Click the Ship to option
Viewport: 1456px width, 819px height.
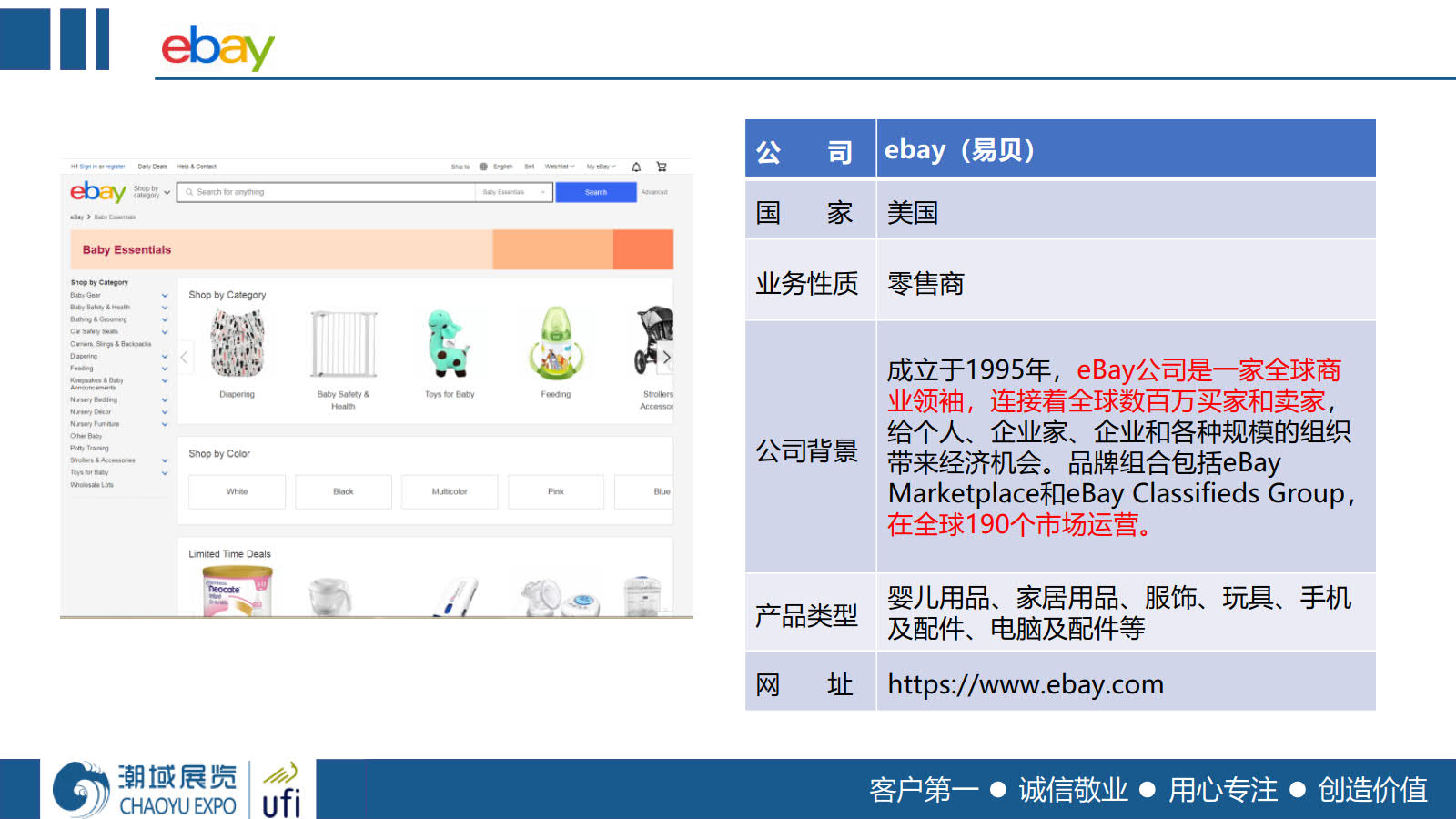pos(460,167)
